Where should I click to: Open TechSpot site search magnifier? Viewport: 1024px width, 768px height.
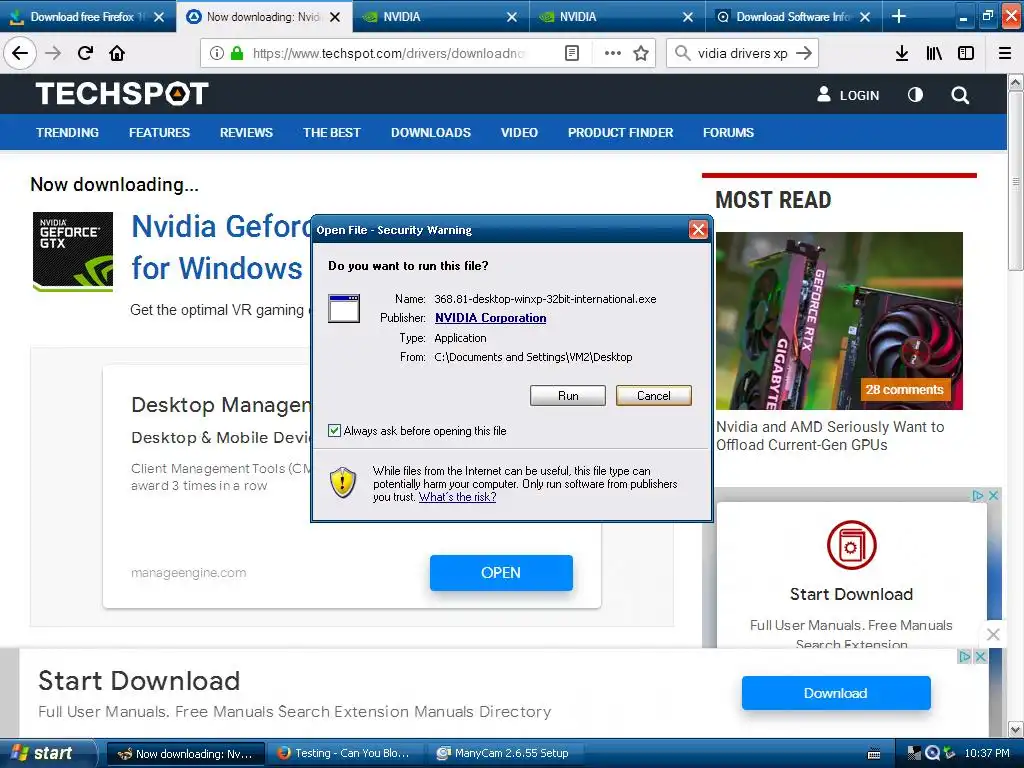(960, 95)
